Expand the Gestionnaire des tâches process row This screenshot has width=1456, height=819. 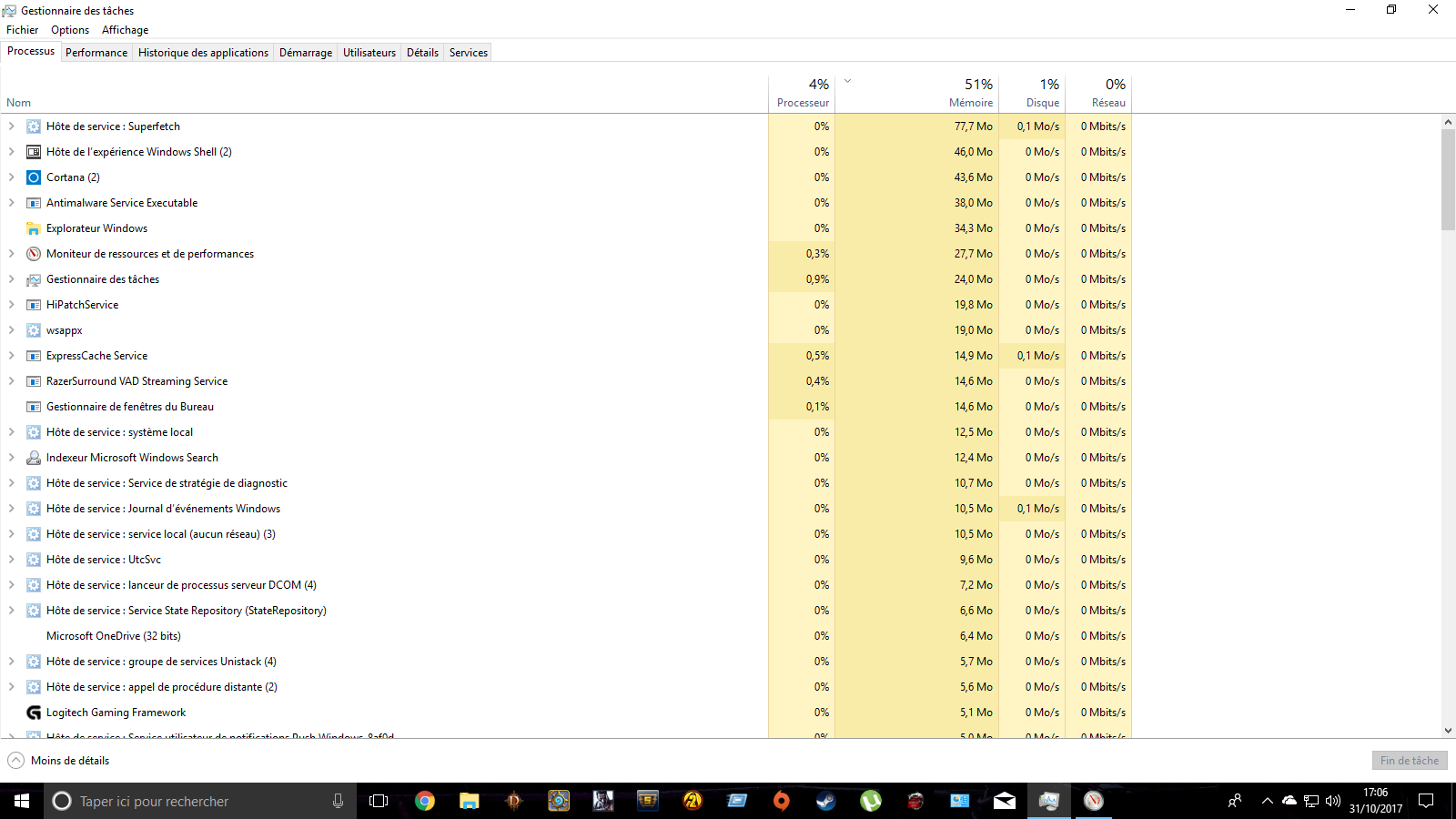12,279
